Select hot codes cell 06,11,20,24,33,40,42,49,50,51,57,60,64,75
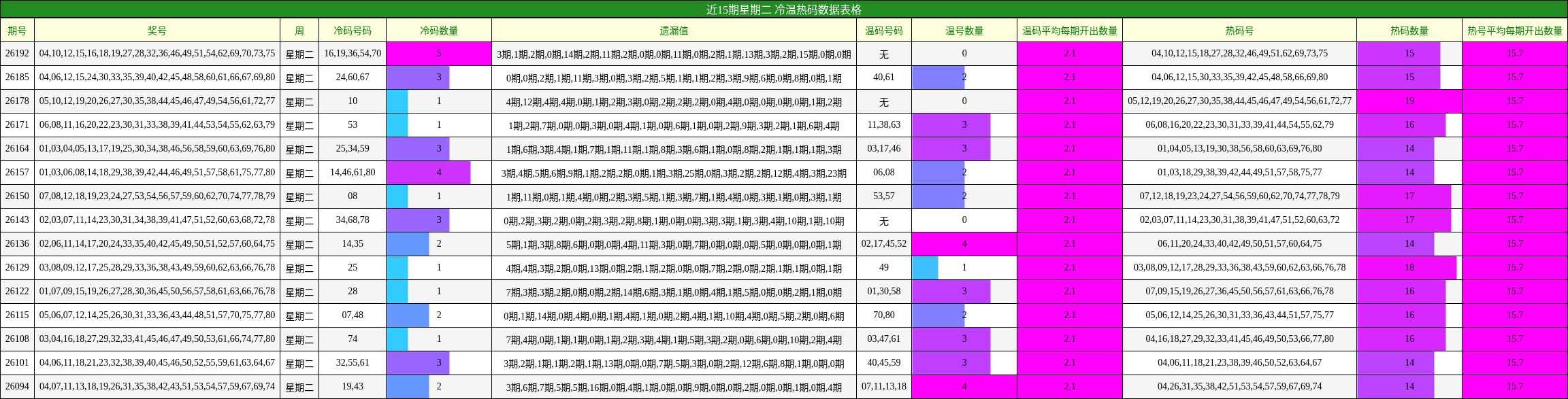The height and width of the screenshot is (399, 1568). coord(1239,244)
